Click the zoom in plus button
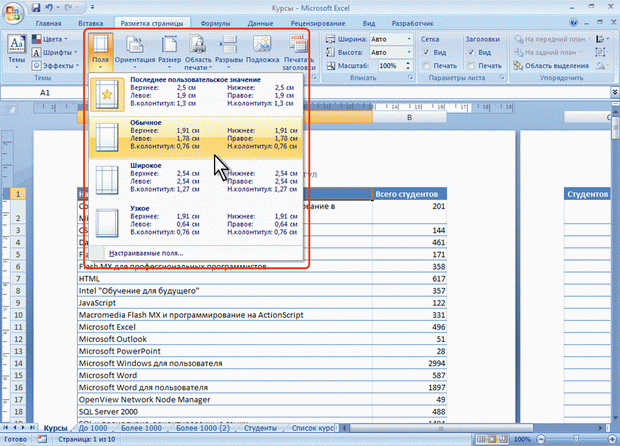 point(612,439)
